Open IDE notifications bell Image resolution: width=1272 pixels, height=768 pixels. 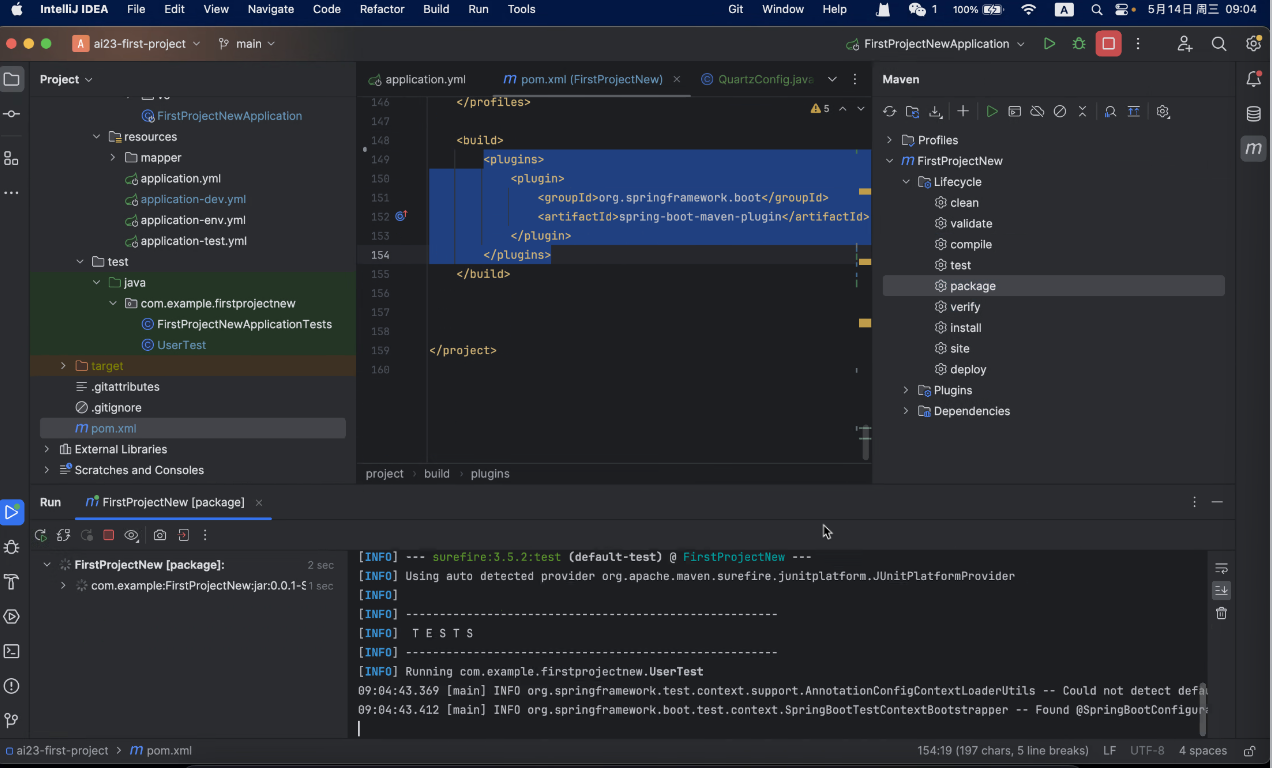(1254, 79)
